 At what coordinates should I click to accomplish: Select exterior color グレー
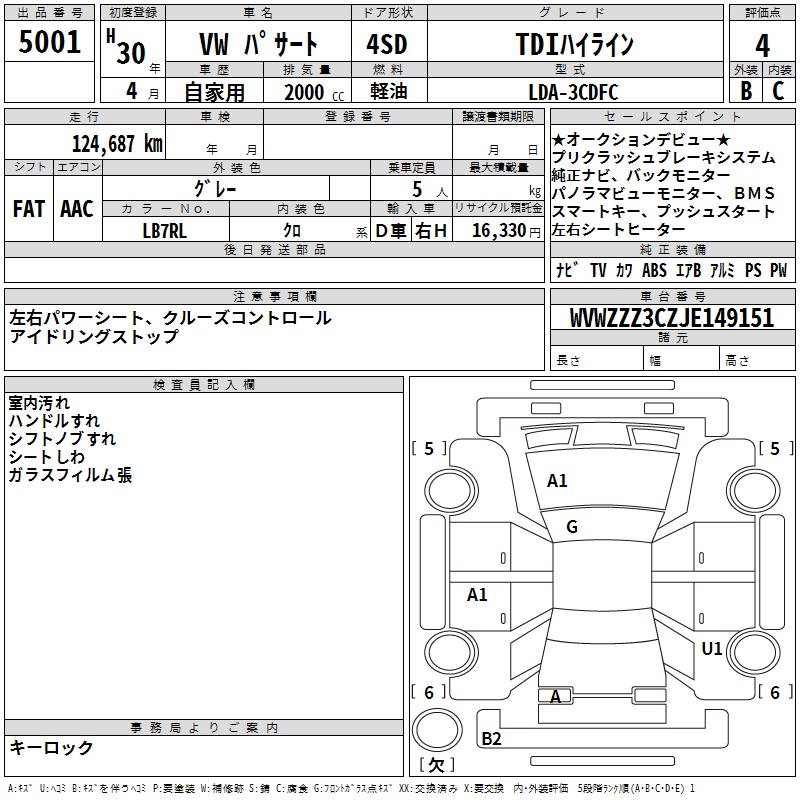pos(215,189)
